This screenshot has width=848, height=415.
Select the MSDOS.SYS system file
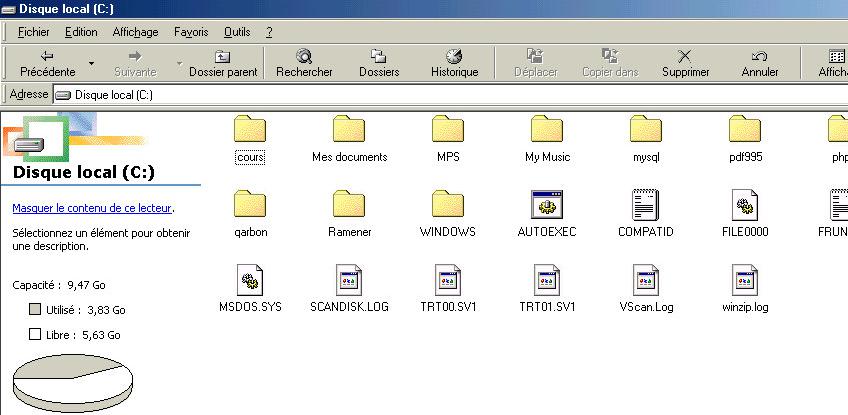click(250, 280)
